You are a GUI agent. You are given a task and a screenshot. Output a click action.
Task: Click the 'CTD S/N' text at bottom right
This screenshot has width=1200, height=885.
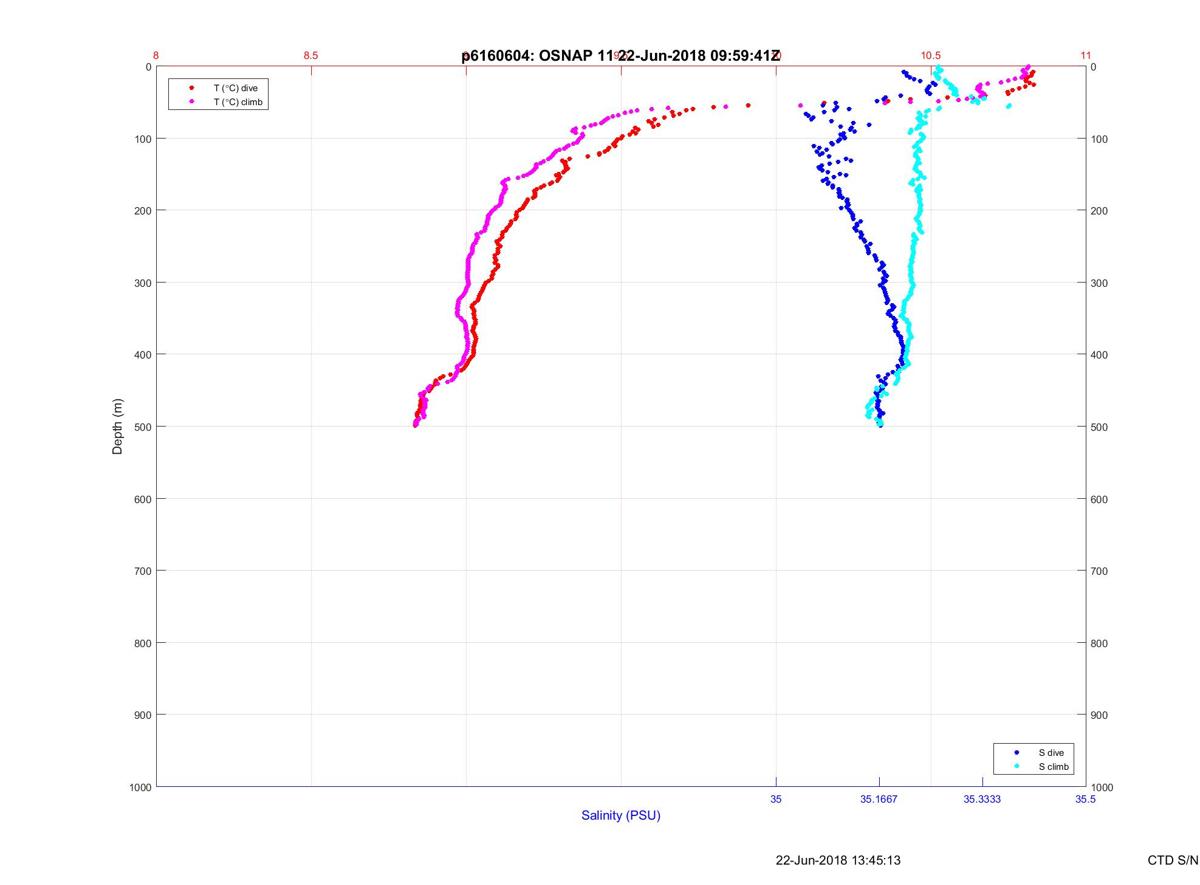pyautogui.click(x=1172, y=860)
